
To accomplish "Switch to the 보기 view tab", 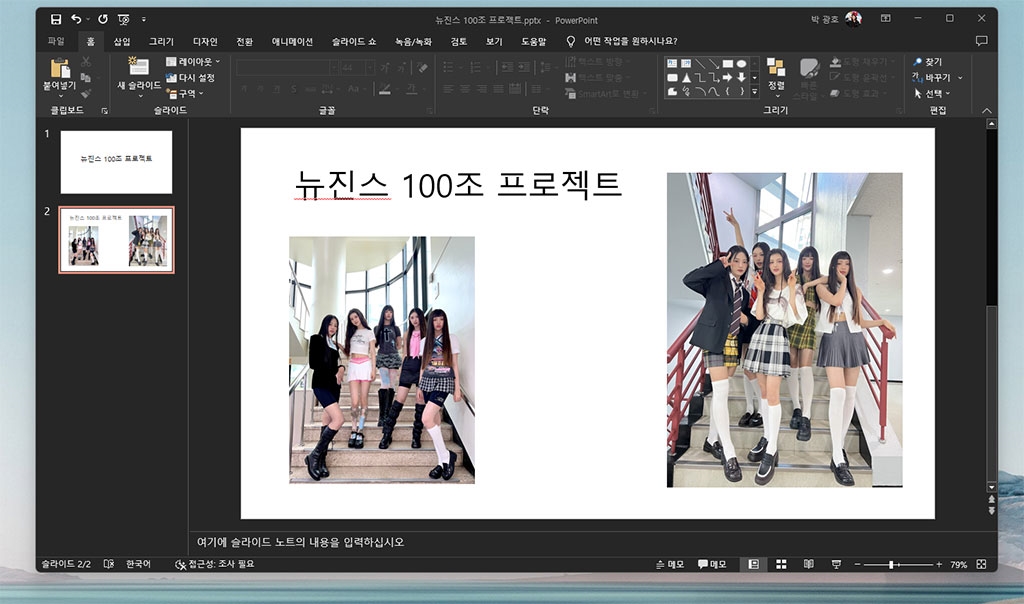I will pos(494,41).
